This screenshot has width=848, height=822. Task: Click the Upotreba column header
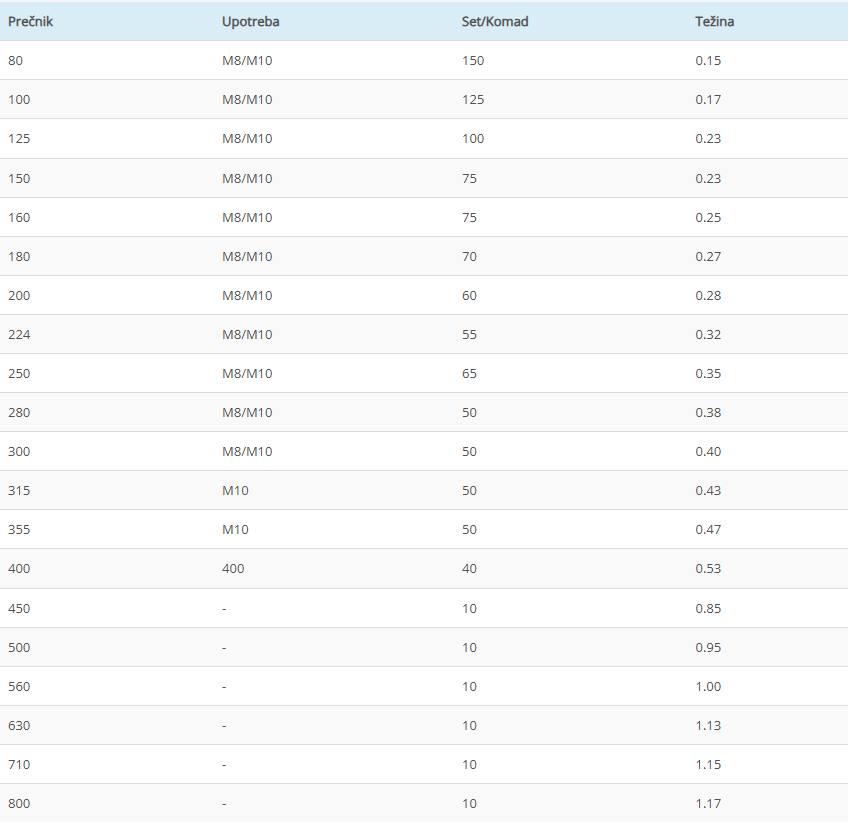pos(251,21)
